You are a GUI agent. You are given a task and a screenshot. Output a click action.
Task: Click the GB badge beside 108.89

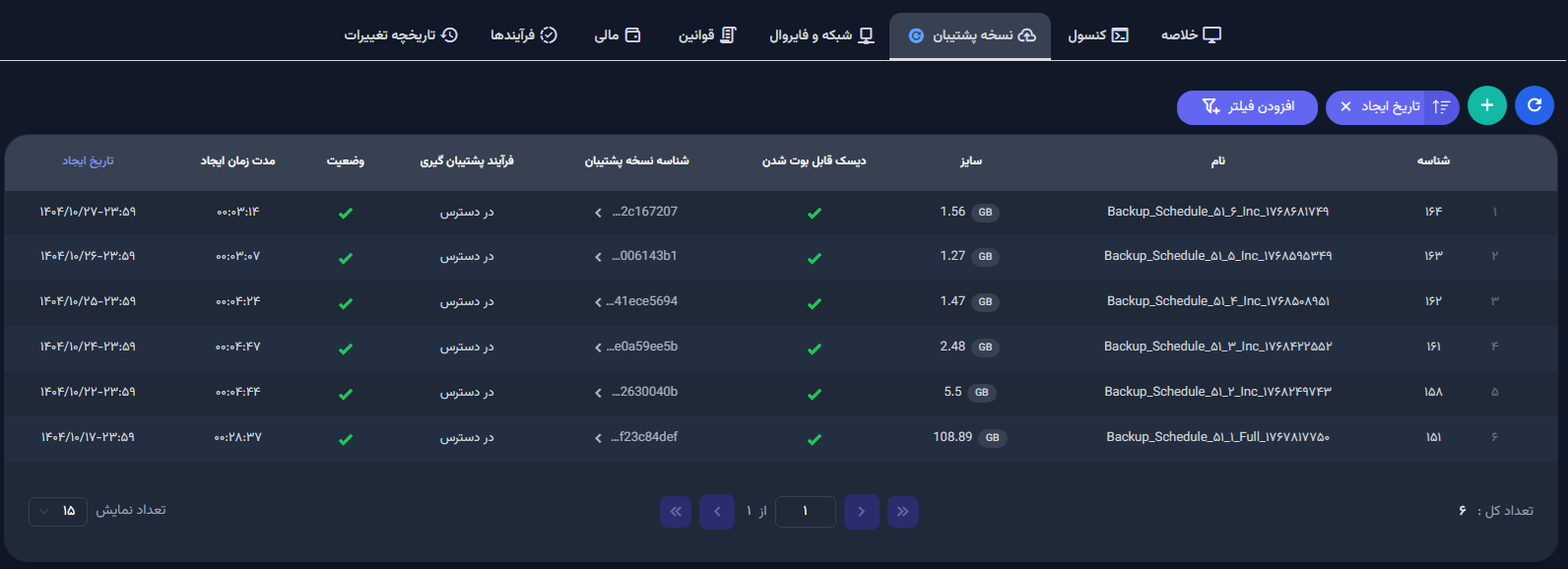pos(993,438)
